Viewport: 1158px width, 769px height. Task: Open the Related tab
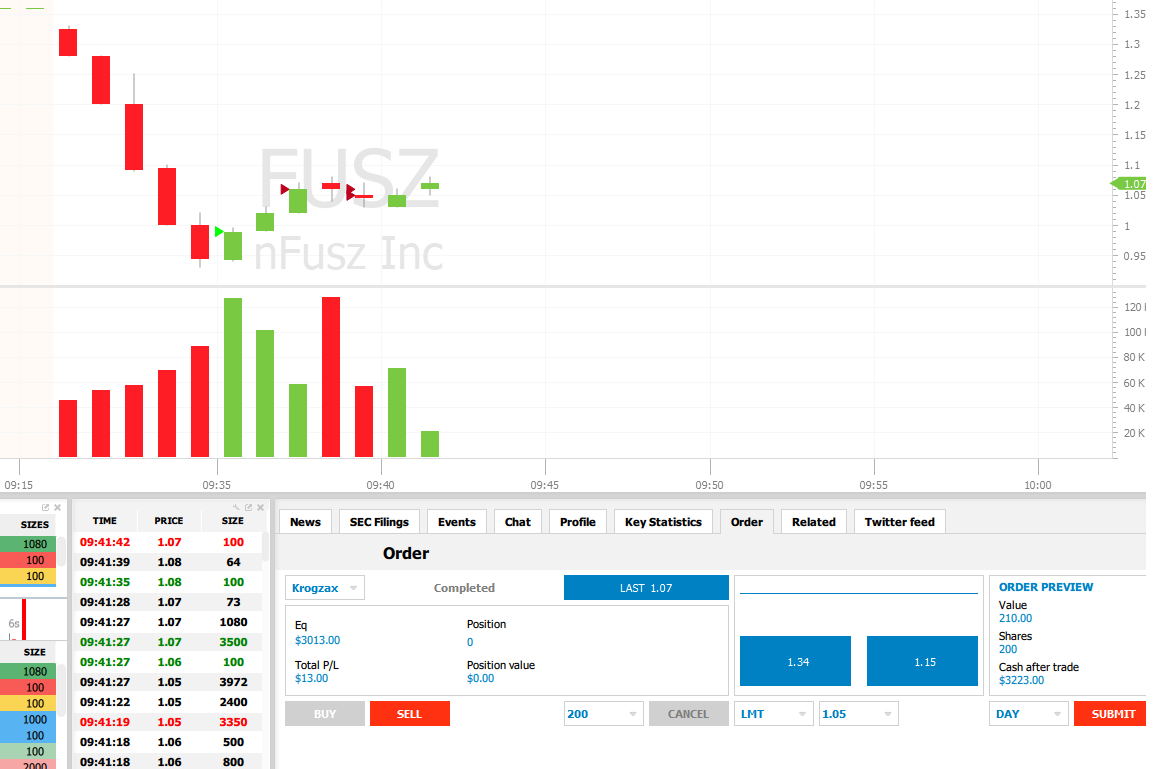pyautogui.click(x=814, y=522)
